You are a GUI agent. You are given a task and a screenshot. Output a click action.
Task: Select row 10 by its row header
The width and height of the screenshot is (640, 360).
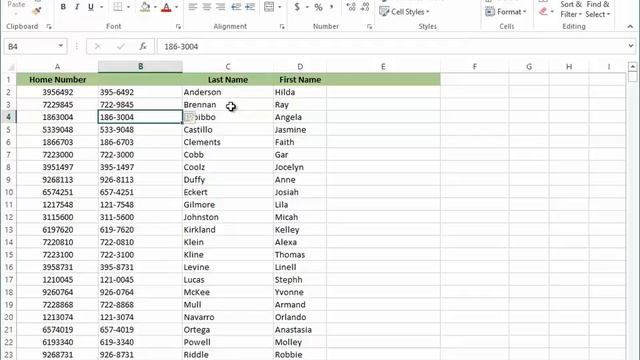coord(9,192)
